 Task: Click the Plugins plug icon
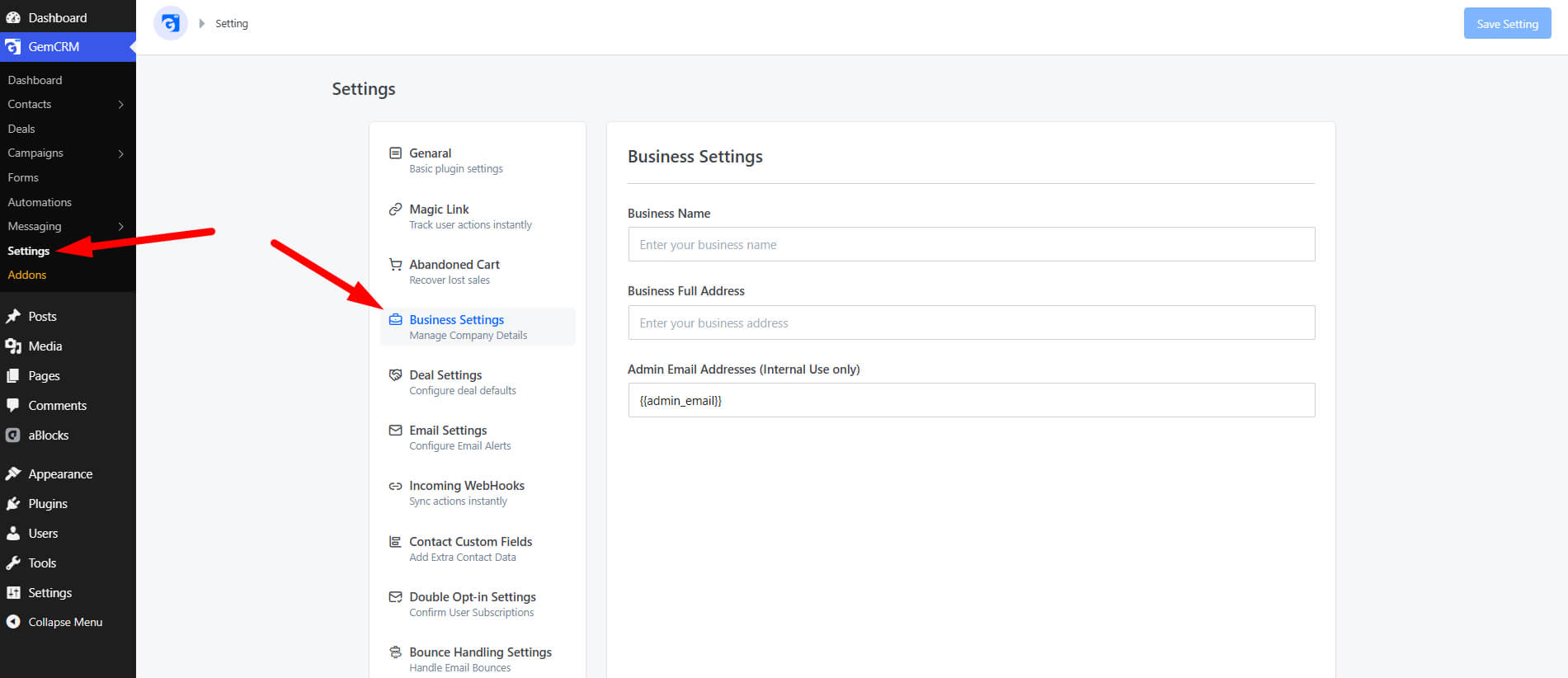(13, 504)
